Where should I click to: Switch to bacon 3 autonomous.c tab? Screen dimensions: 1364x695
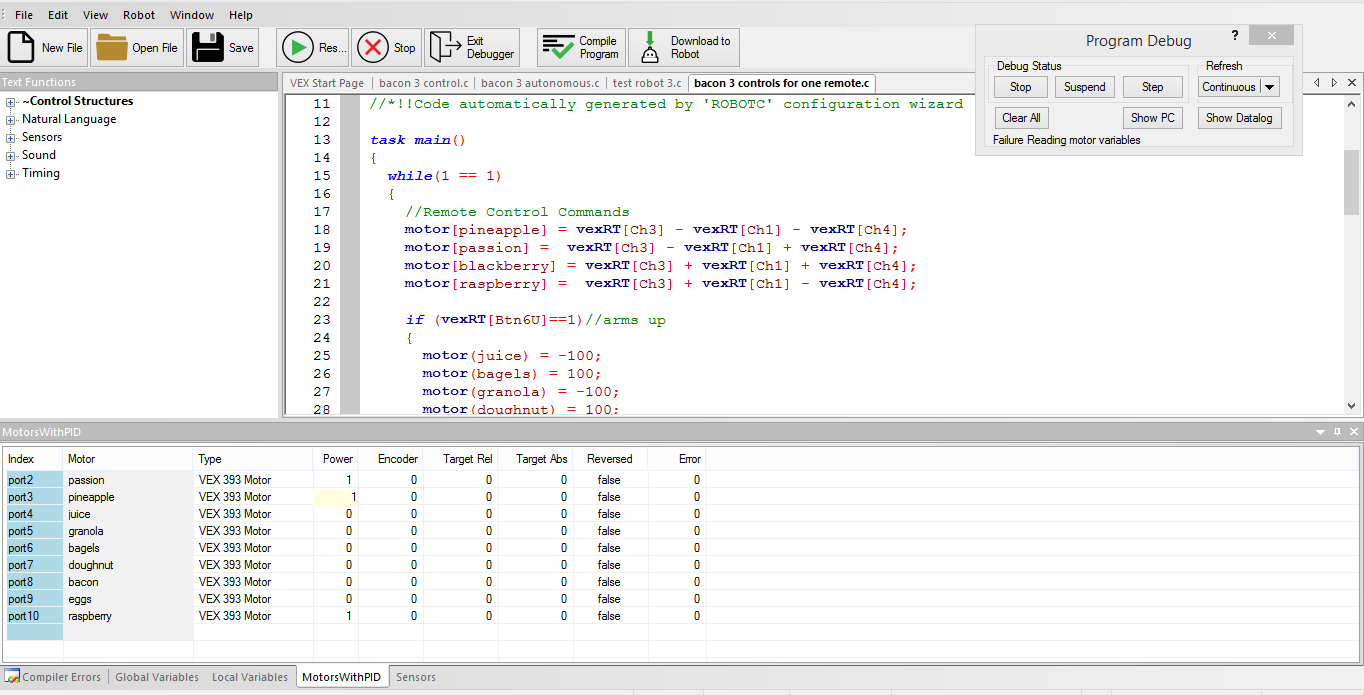(x=540, y=83)
